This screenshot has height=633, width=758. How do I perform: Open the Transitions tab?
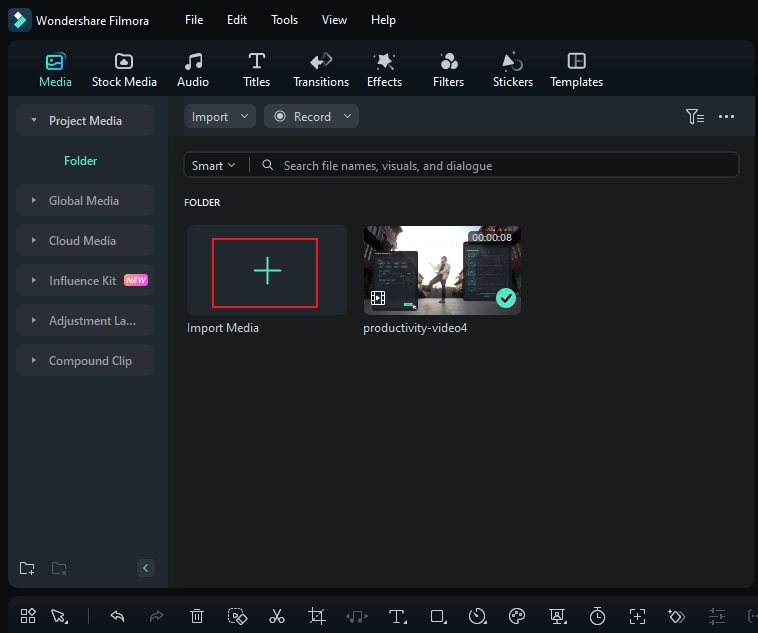(x=321, y=70)
